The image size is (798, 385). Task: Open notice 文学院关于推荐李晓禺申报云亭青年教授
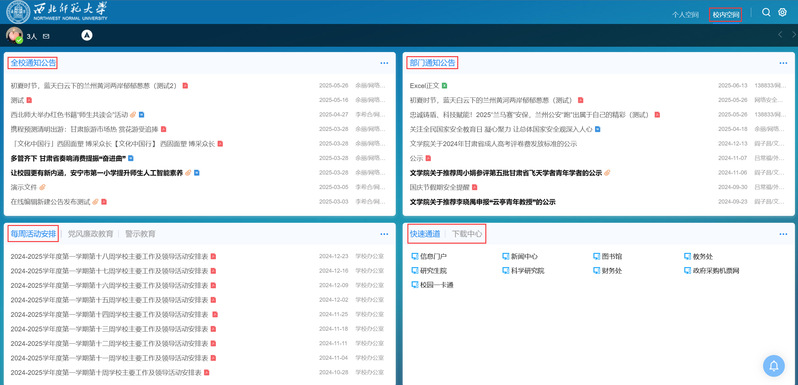click(x=482, y=202)
